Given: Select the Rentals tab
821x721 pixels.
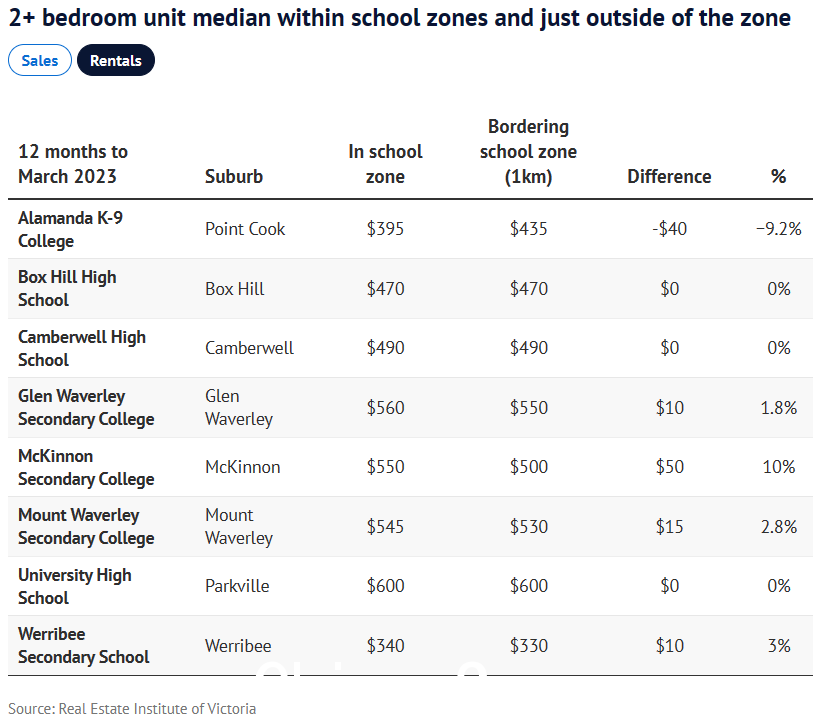Looking at the screenshot, I should click(x=116, y=60).
